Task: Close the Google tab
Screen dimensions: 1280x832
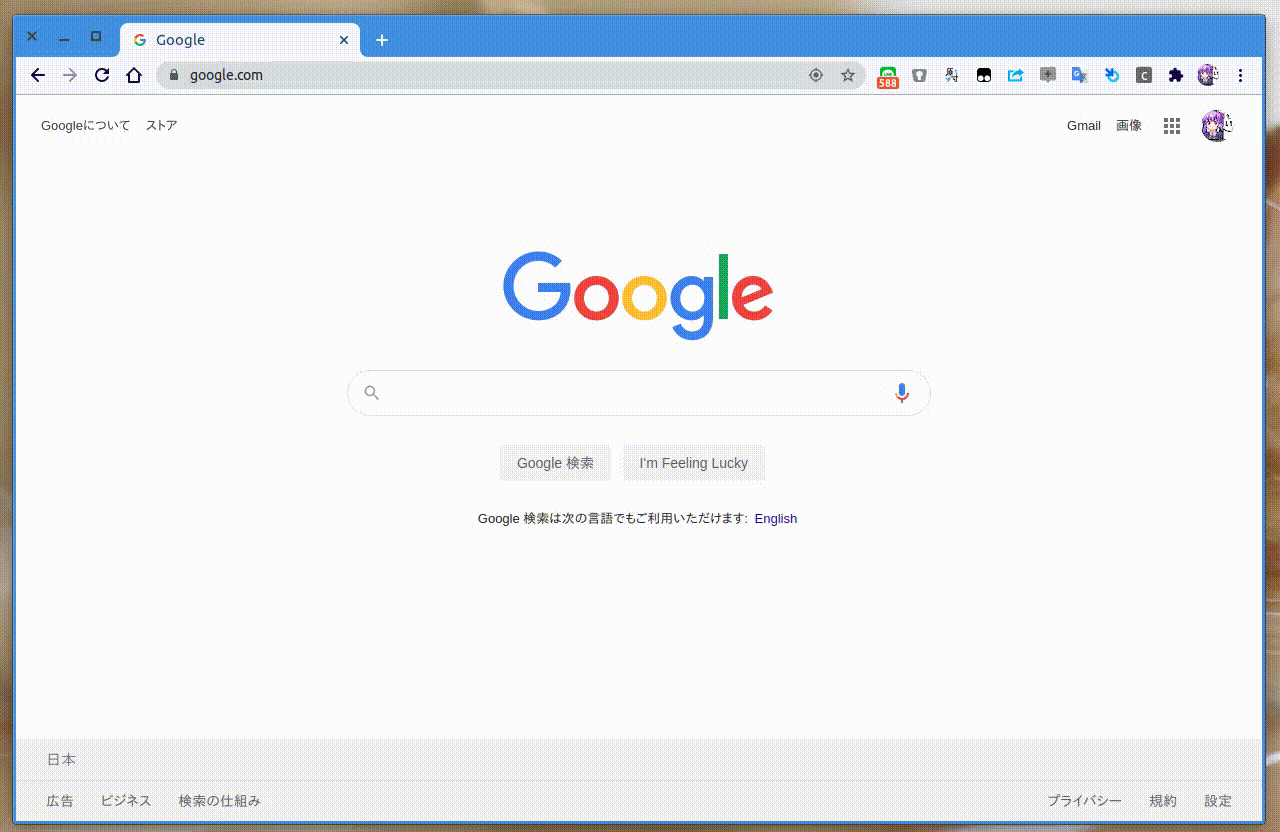Action: click(344, 40)
